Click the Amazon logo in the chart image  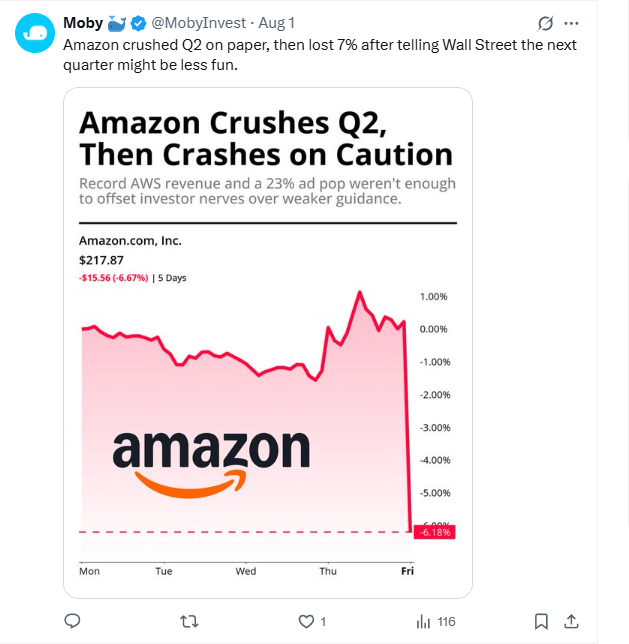[x=210, y=460]
